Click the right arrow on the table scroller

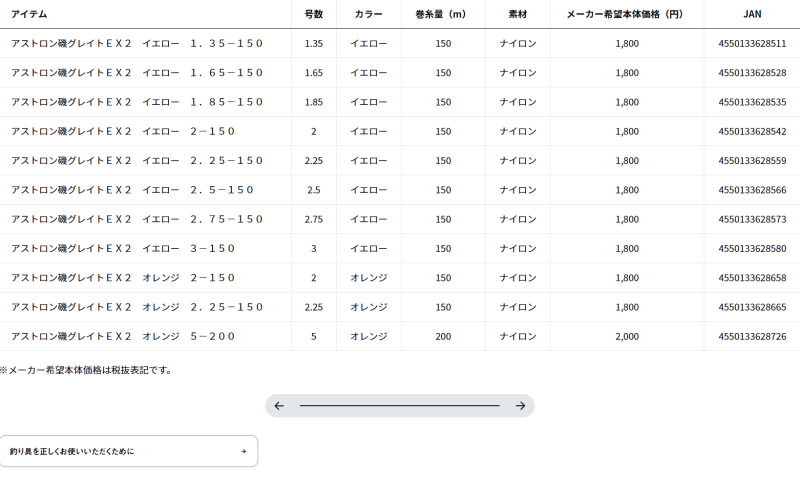point(520,406)
